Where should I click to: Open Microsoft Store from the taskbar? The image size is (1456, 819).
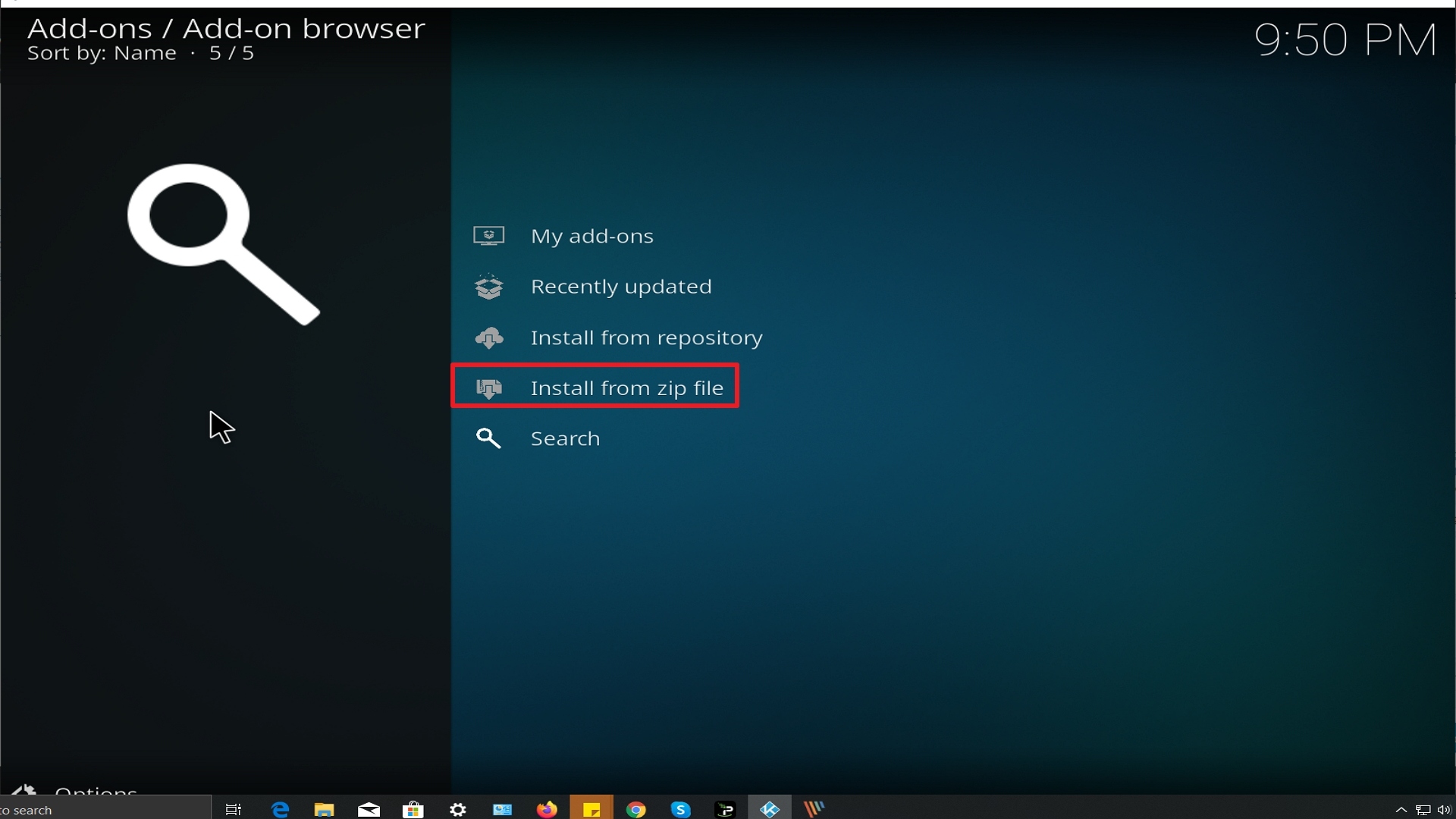pyautogui.click(x=413, y=809)
